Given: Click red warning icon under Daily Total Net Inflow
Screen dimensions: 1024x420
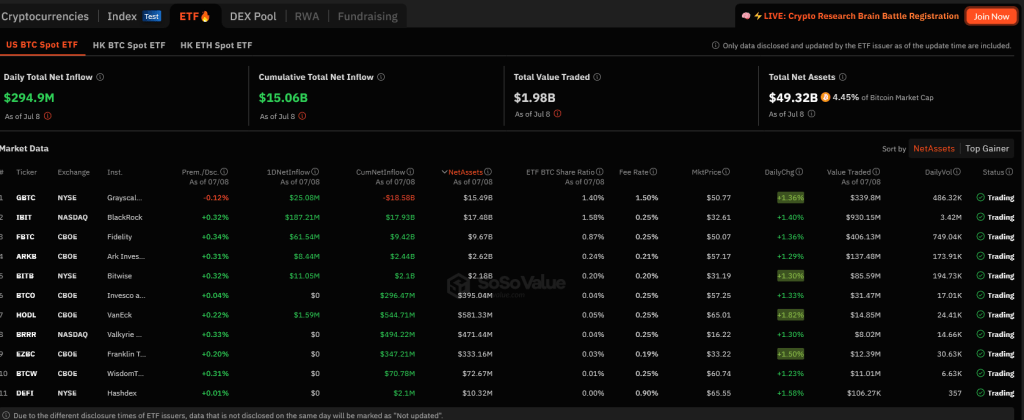Looking at the screenshot, I should pos(47,116).
